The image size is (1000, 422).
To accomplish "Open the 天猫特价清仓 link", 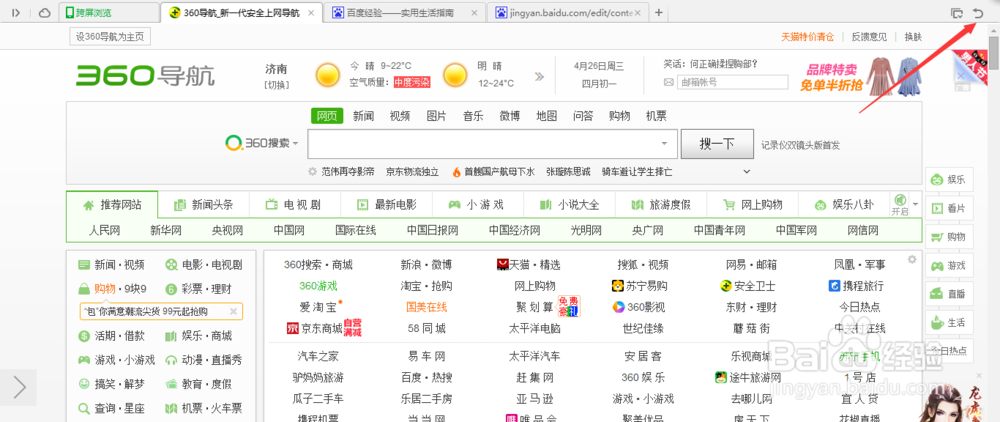I will (x=807, y=37).
